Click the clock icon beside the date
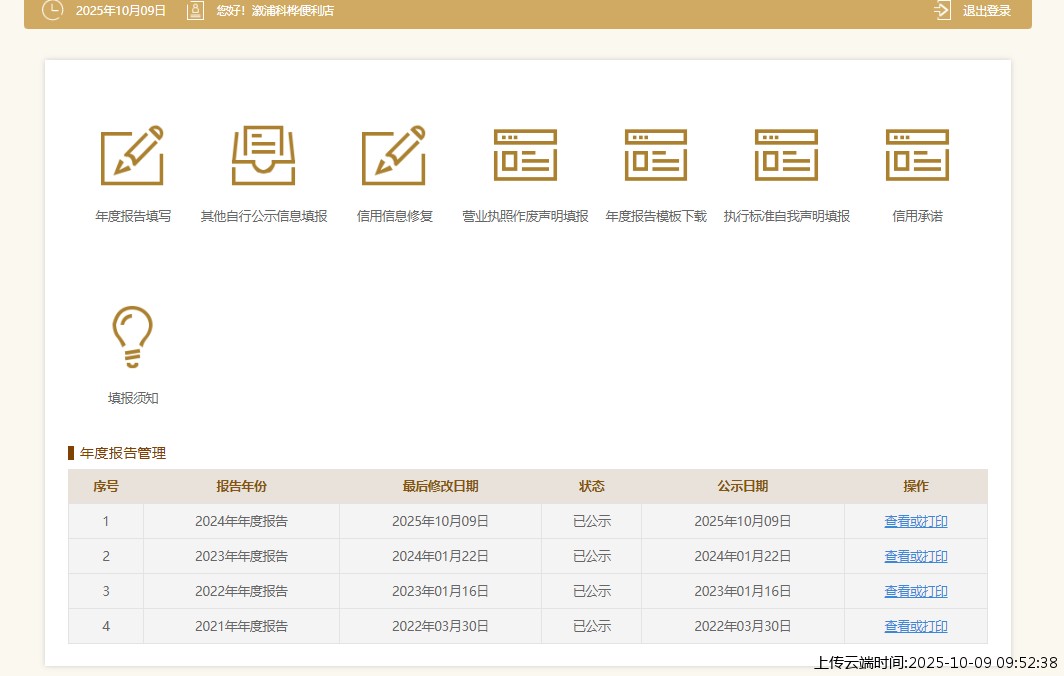This screenshot has width=1064, height=676. pos(52,11)
